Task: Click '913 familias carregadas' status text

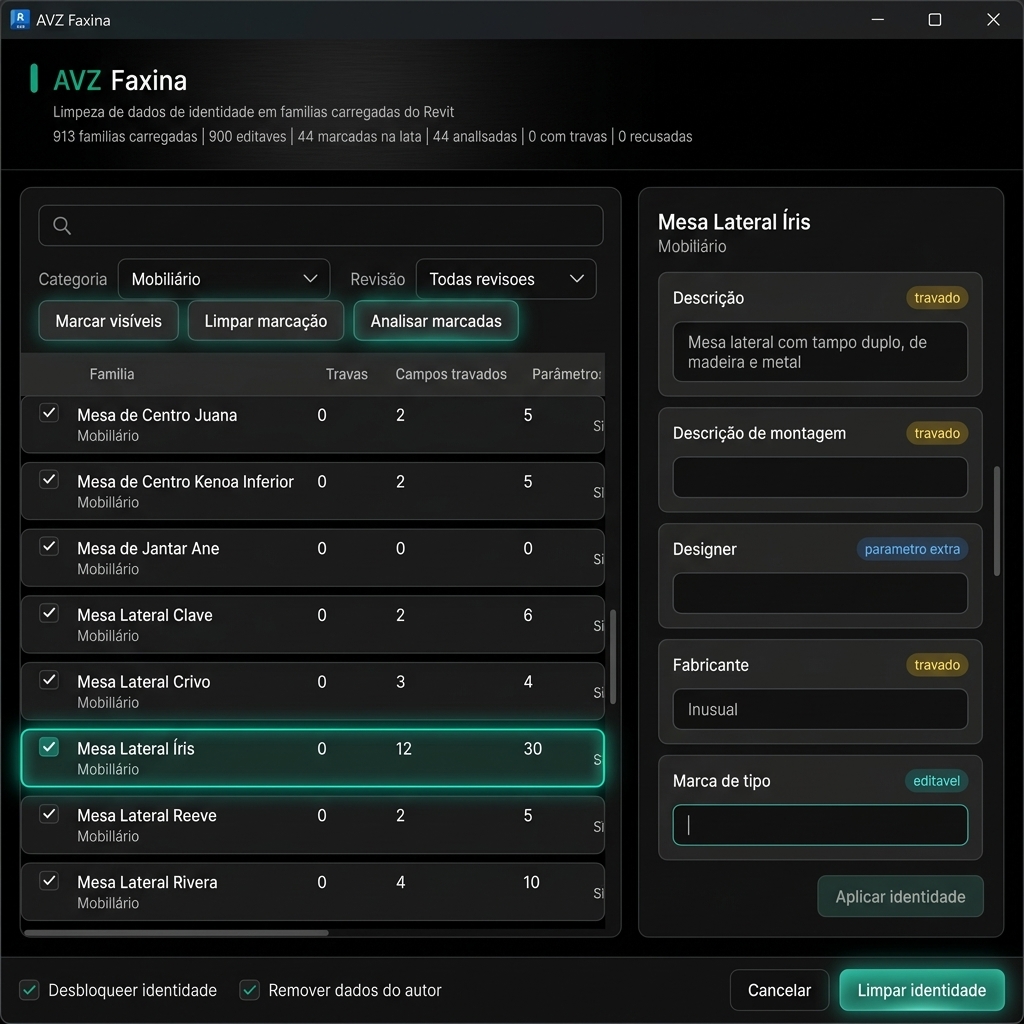Action: point(125,136)
